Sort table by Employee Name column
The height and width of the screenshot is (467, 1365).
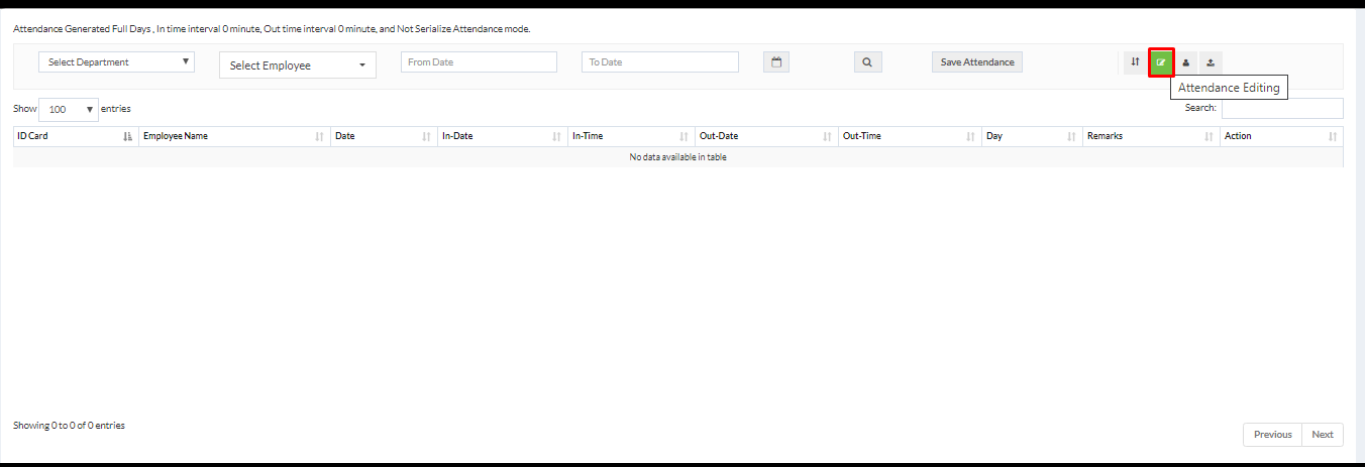click(235, 136)
